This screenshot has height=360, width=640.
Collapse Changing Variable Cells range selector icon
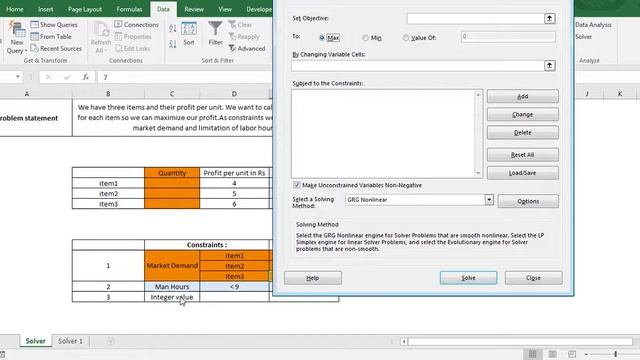tap(549, 65)
